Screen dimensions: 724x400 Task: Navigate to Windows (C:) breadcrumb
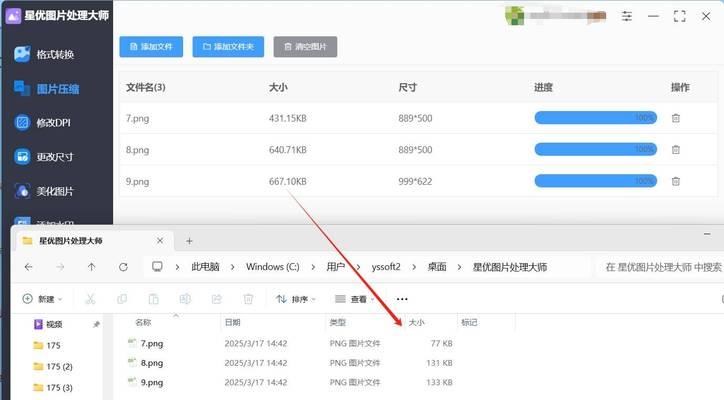tap(272, 267)
